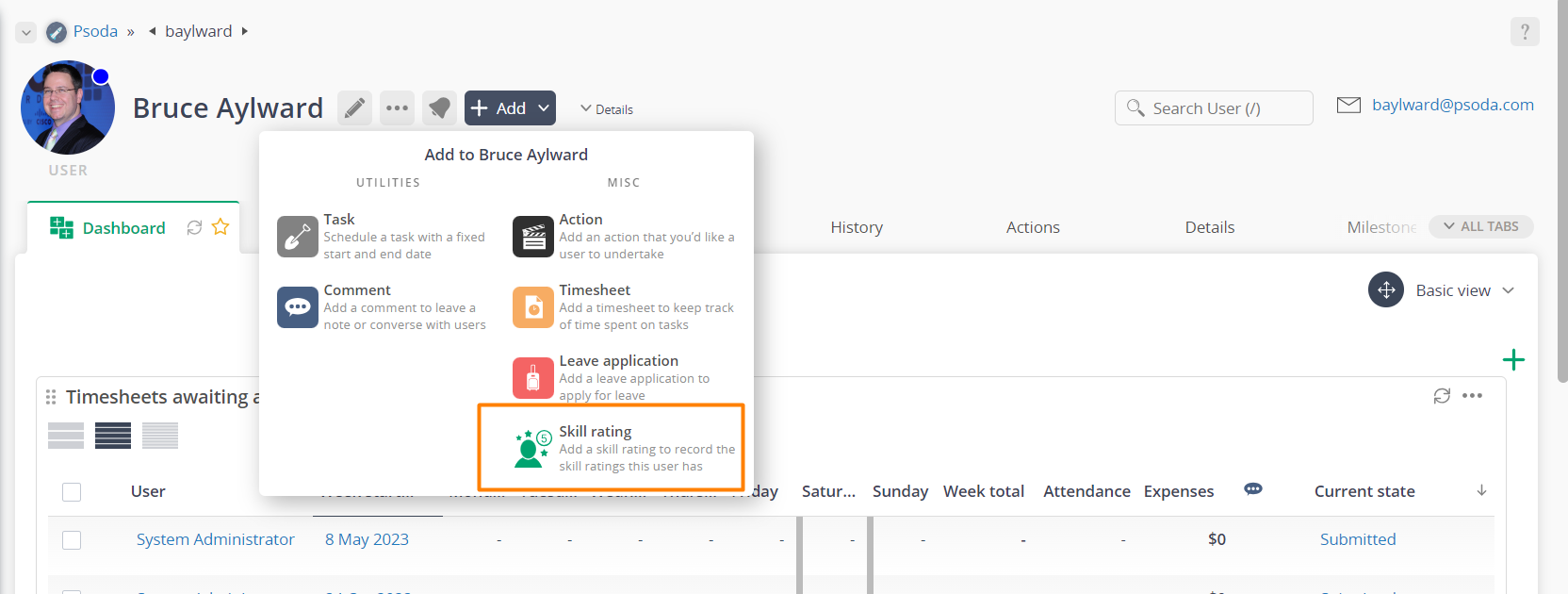This screenshot has height=594, width=1568.
Task: Click the Action clapperboard icon
Action: [x=533, y=237]
